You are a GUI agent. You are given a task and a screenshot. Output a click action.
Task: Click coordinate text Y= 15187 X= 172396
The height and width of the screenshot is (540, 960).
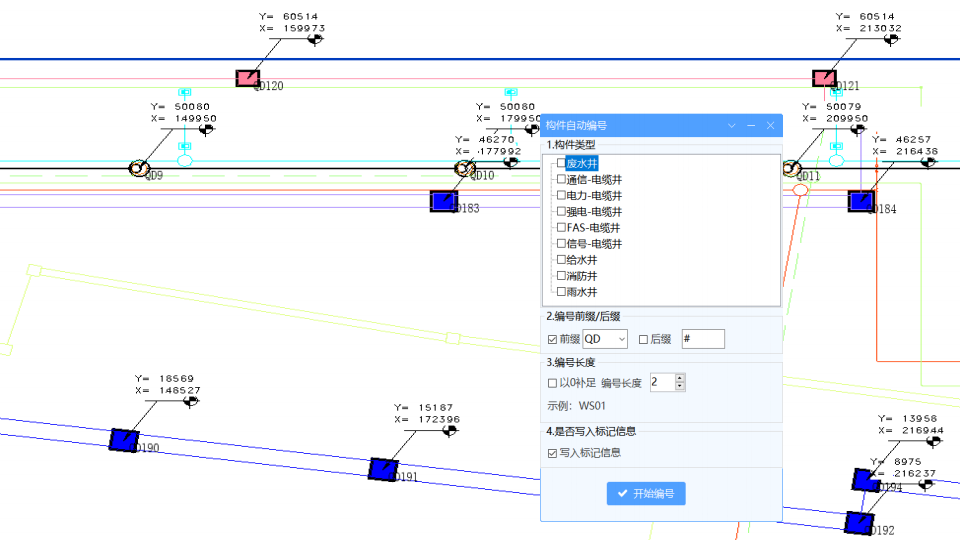[427, 413]
